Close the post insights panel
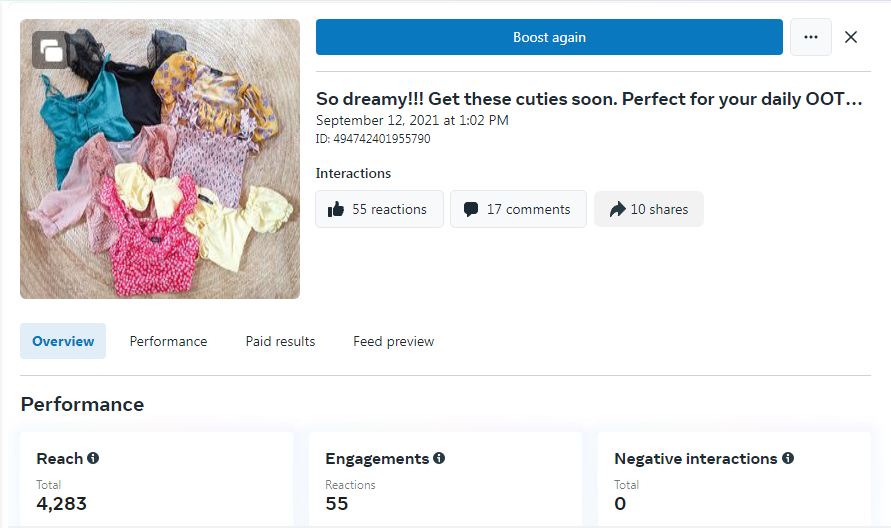The width and height of the screenshot is (891, 528). (x=851, y=37)
